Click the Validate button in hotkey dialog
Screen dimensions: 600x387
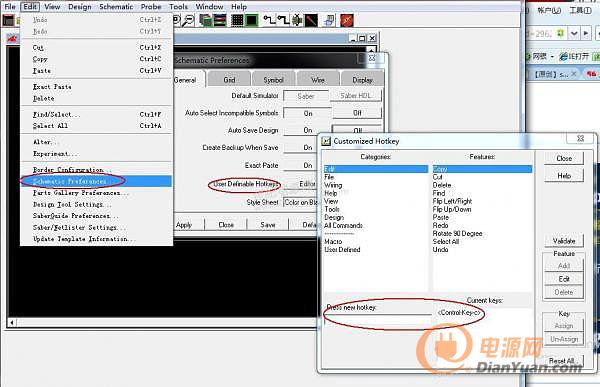point(564,241)
